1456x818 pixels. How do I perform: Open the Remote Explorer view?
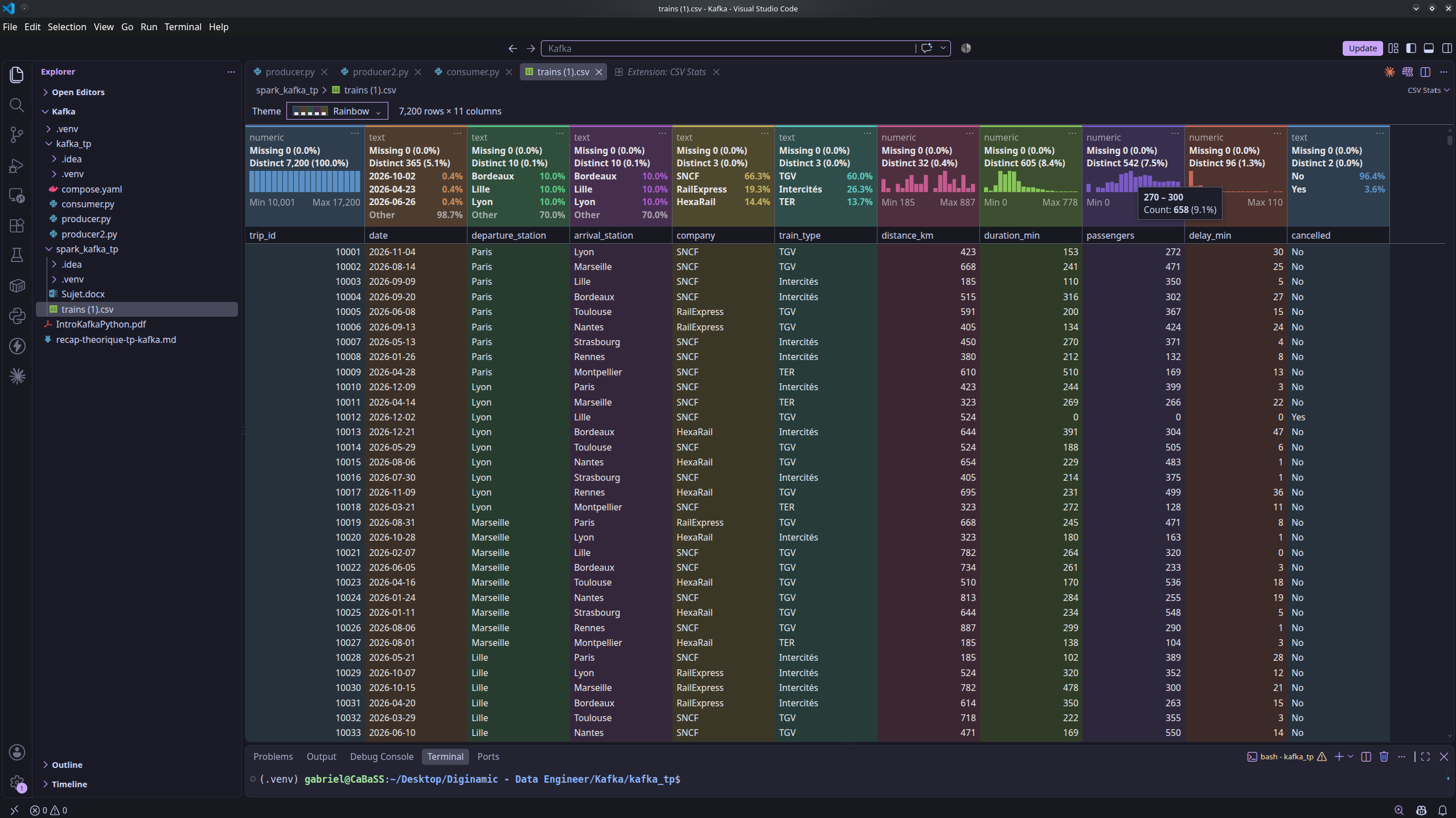point(17,195)
